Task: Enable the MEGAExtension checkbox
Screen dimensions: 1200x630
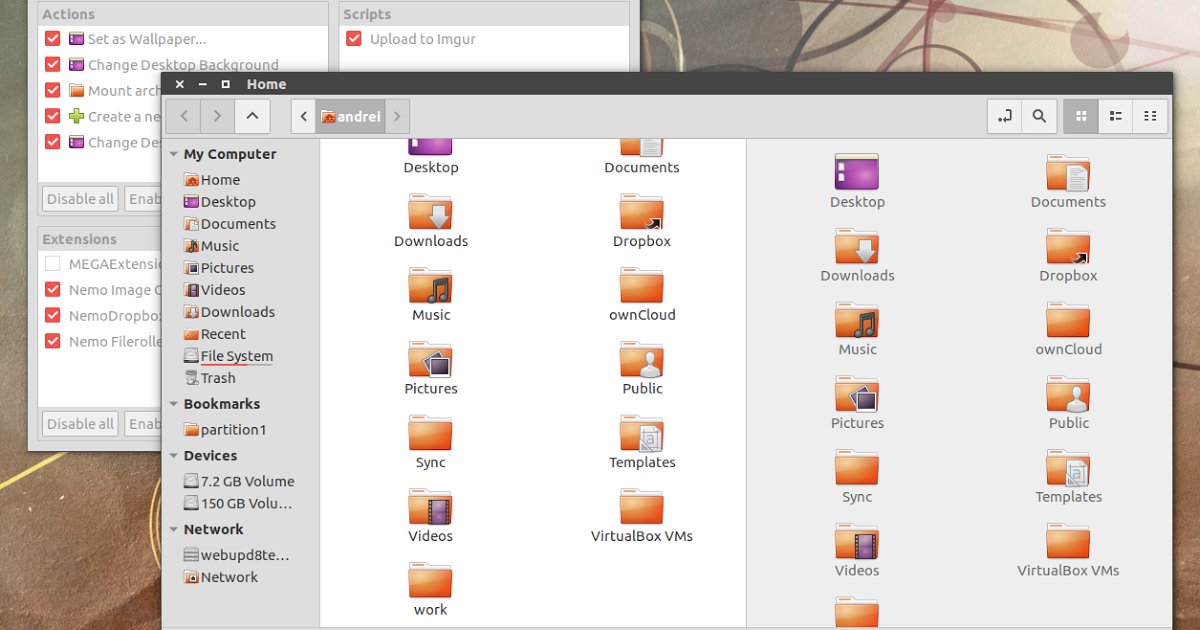Action: pos(53,264)
